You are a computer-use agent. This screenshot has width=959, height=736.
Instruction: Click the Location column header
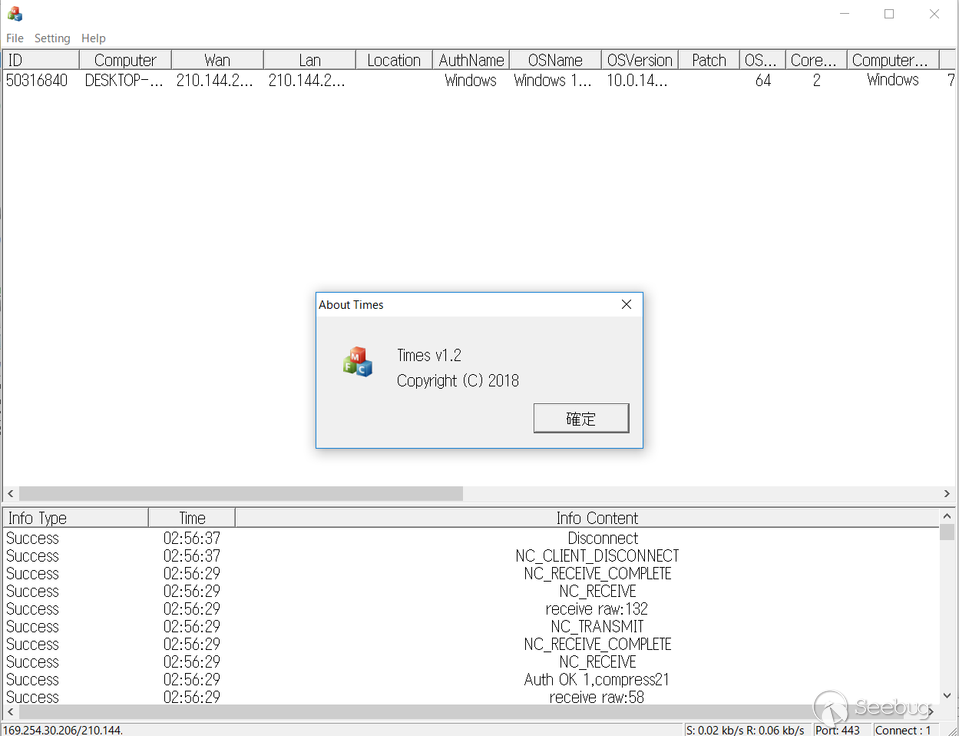[x=394, y=60]
